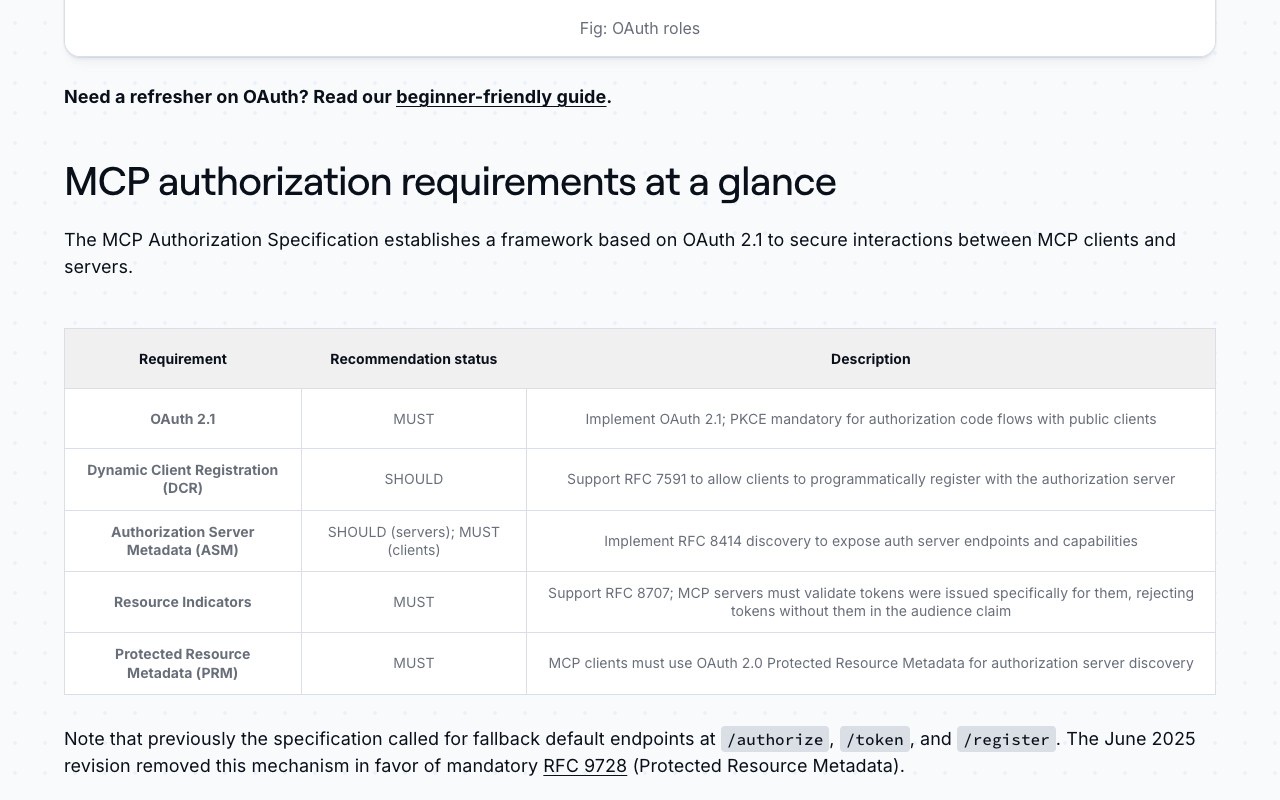Image resolution: width=1280 pixels, height=800 pixels.
Task: Select the OAuth 2.1 requirement cell
Action: [183, 419]
